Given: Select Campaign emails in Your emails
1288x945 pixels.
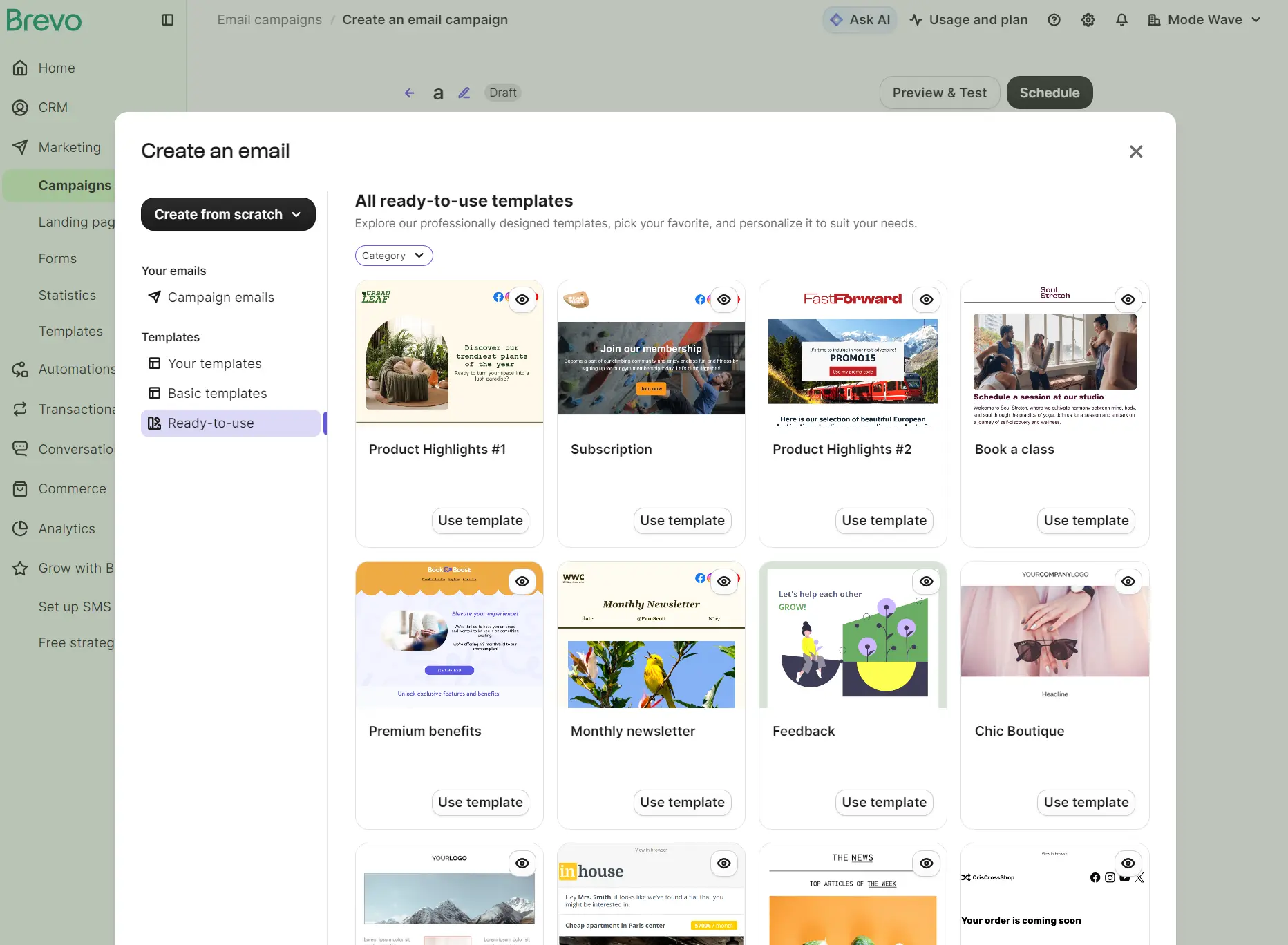Looking at the screenshot, I should click(221, 297).
